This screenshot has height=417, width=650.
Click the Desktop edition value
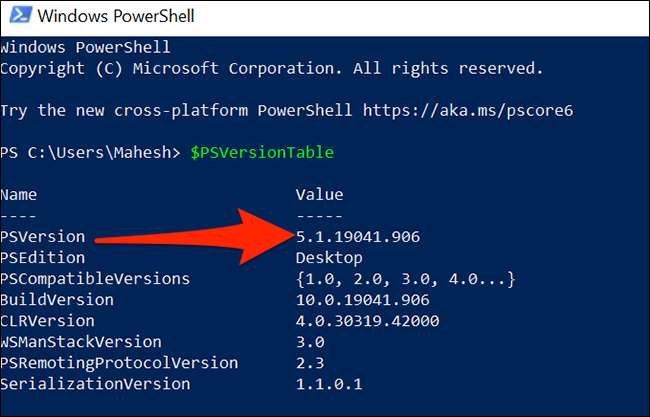[329, 258]
